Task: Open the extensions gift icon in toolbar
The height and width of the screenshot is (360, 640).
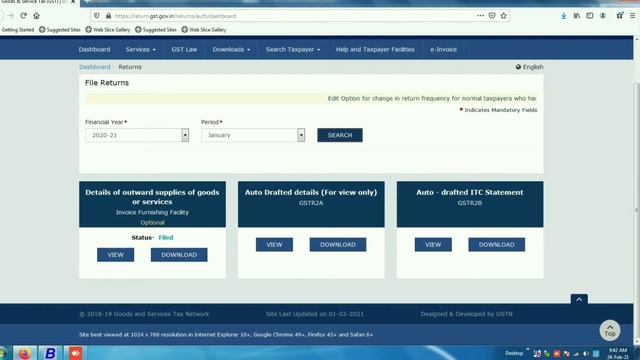Action: (620, 16)
